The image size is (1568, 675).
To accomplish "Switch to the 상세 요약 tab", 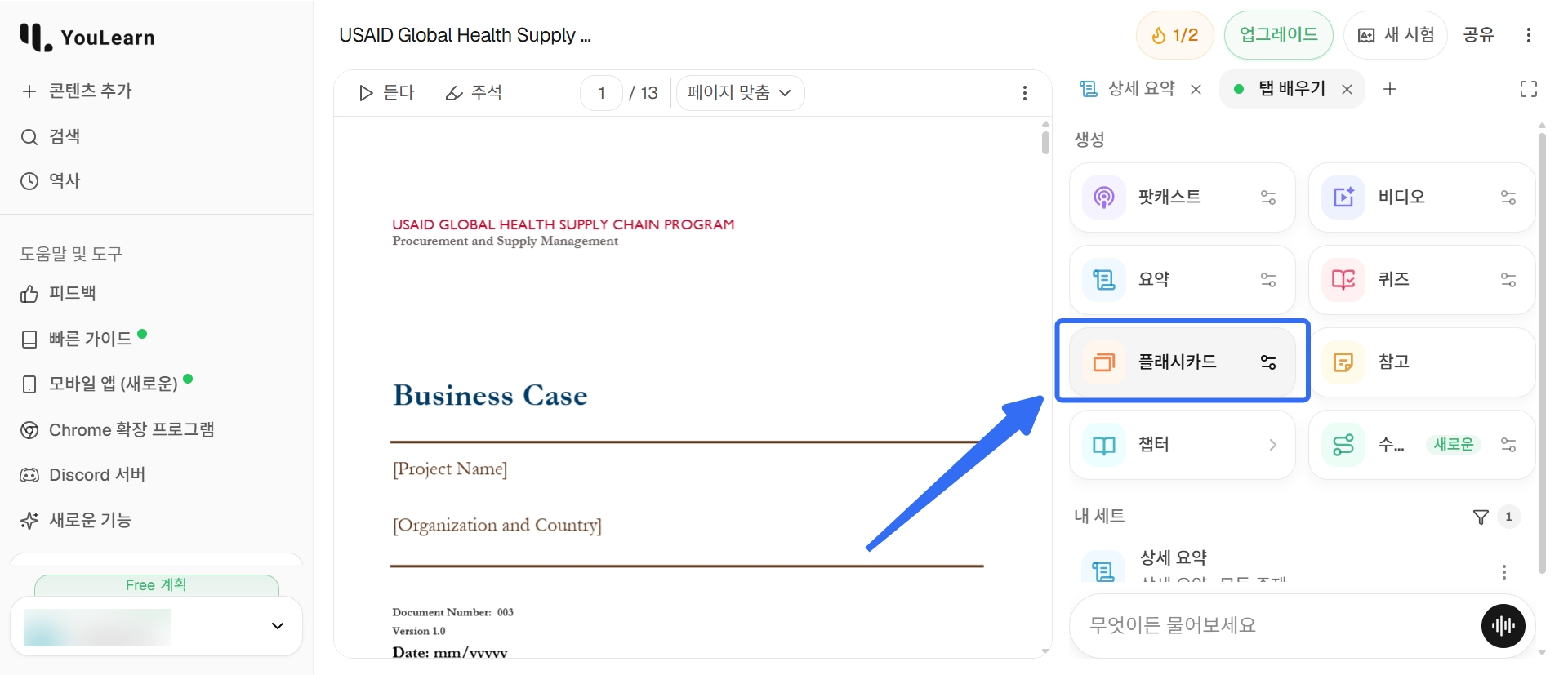I will point(1128,89).
